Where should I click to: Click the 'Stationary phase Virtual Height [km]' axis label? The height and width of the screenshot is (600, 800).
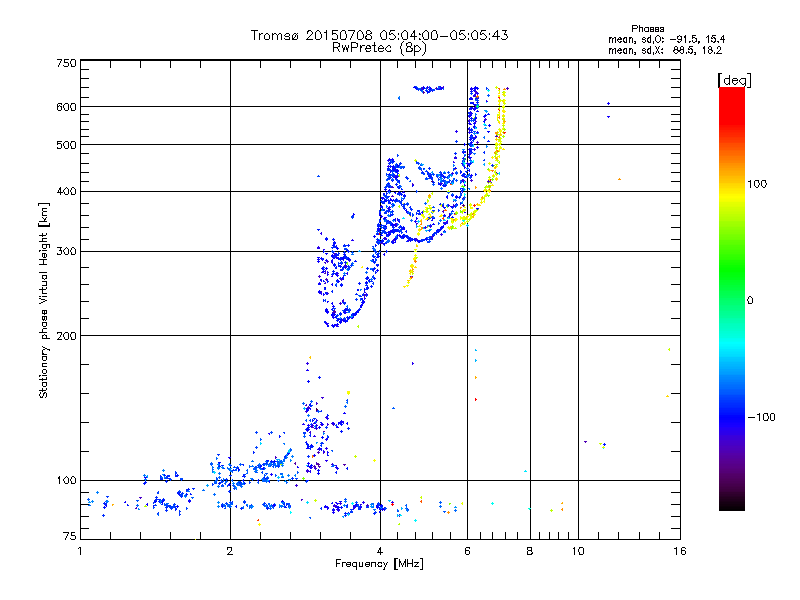[44, 300]
